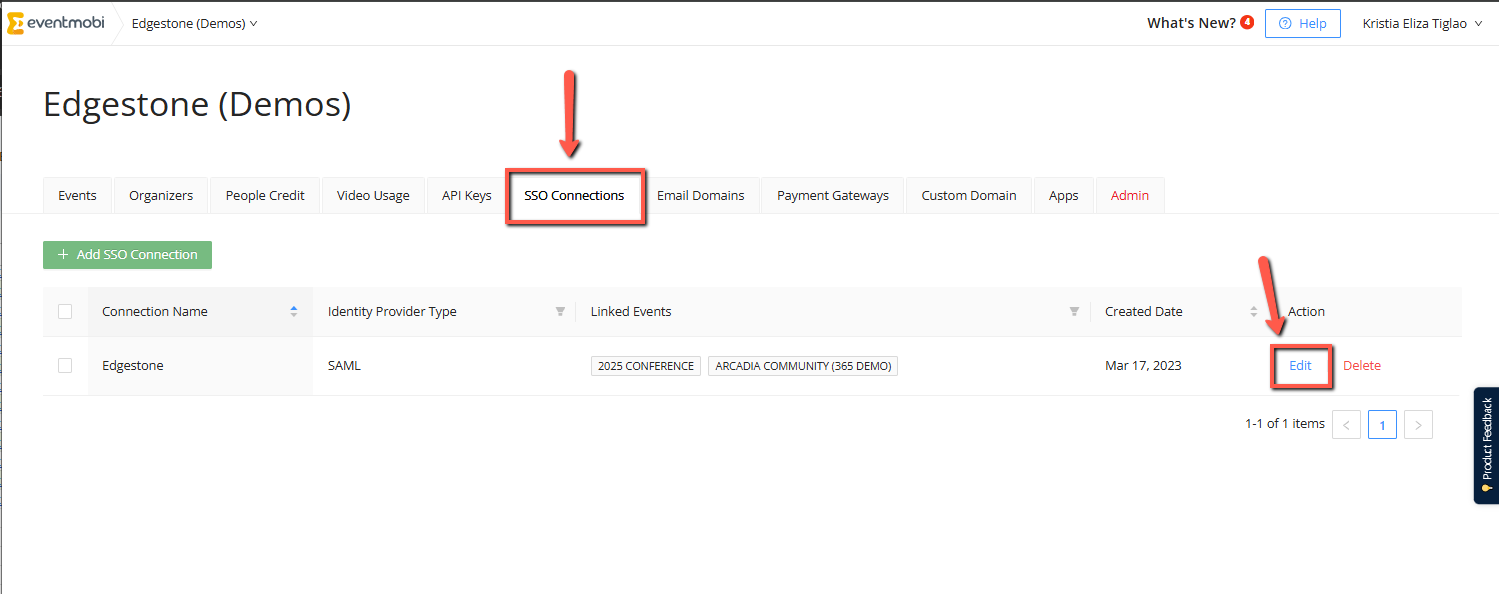The height and width of the screenshot is (594, 1499).
Task: Delete the Edgestone connection
Action: click(1361, 366)
